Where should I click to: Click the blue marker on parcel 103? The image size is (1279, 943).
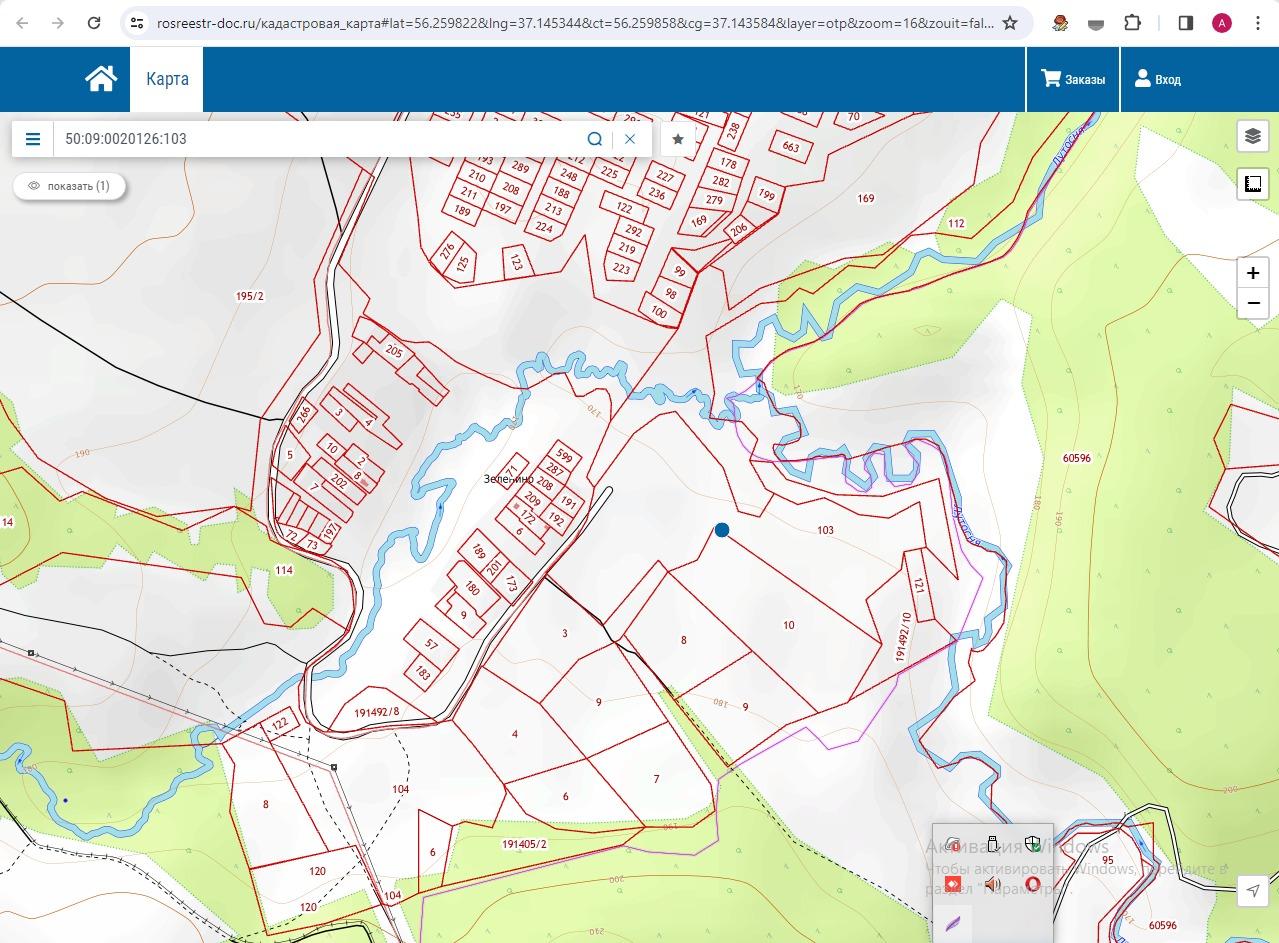coord(722,530)
